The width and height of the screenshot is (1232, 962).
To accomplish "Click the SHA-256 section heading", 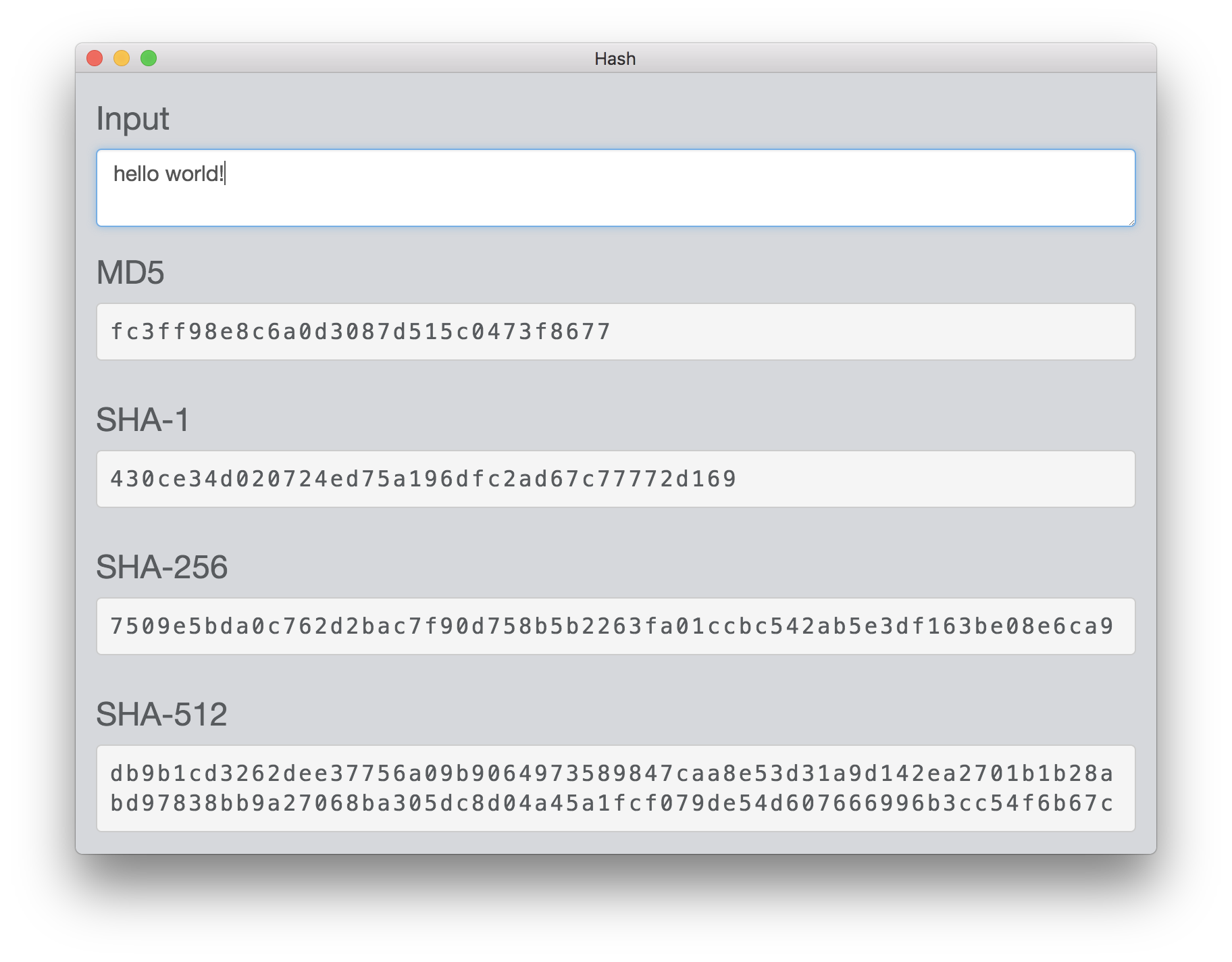I will 162,567.
